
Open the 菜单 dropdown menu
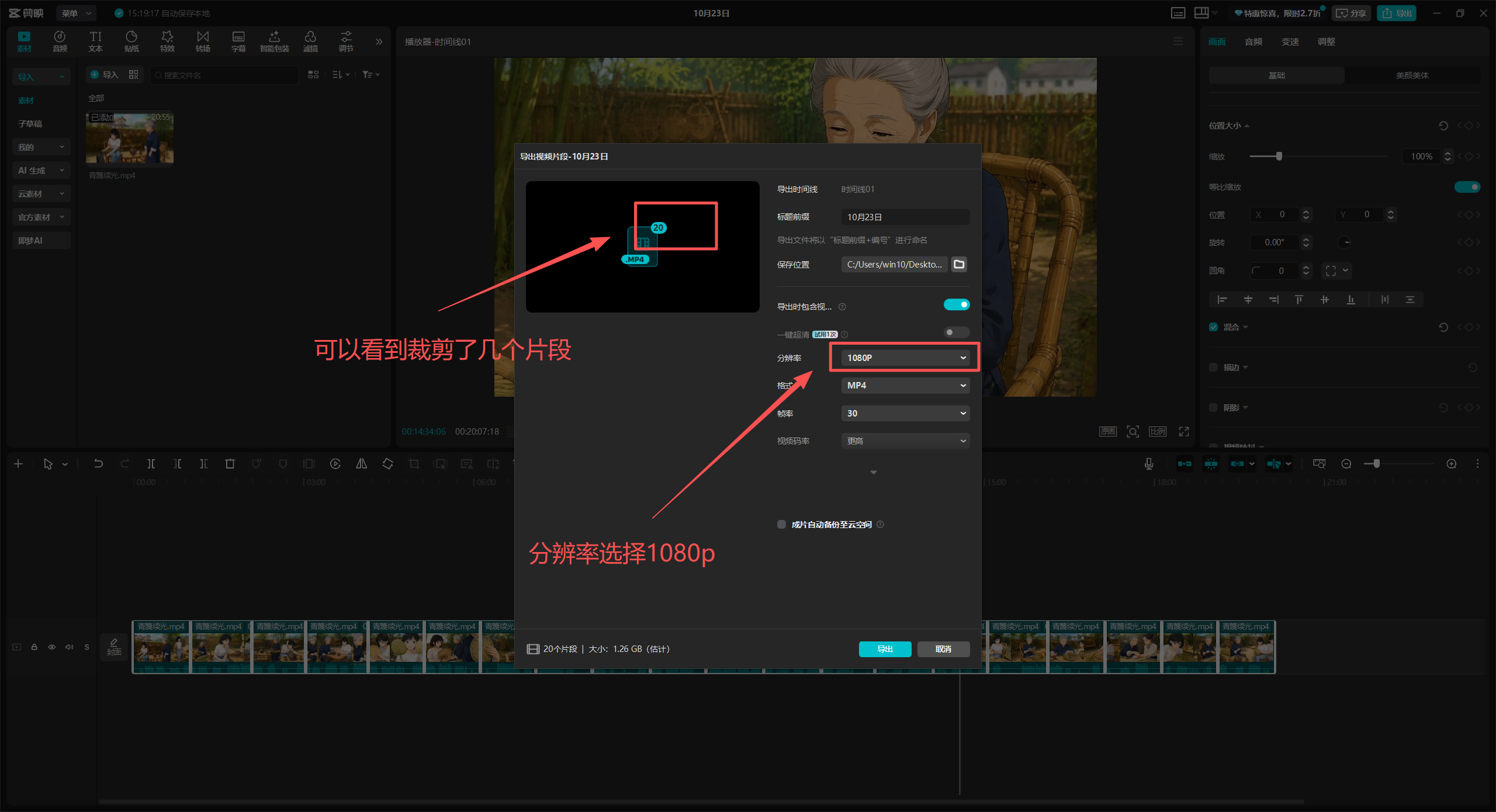coord(77,13)
